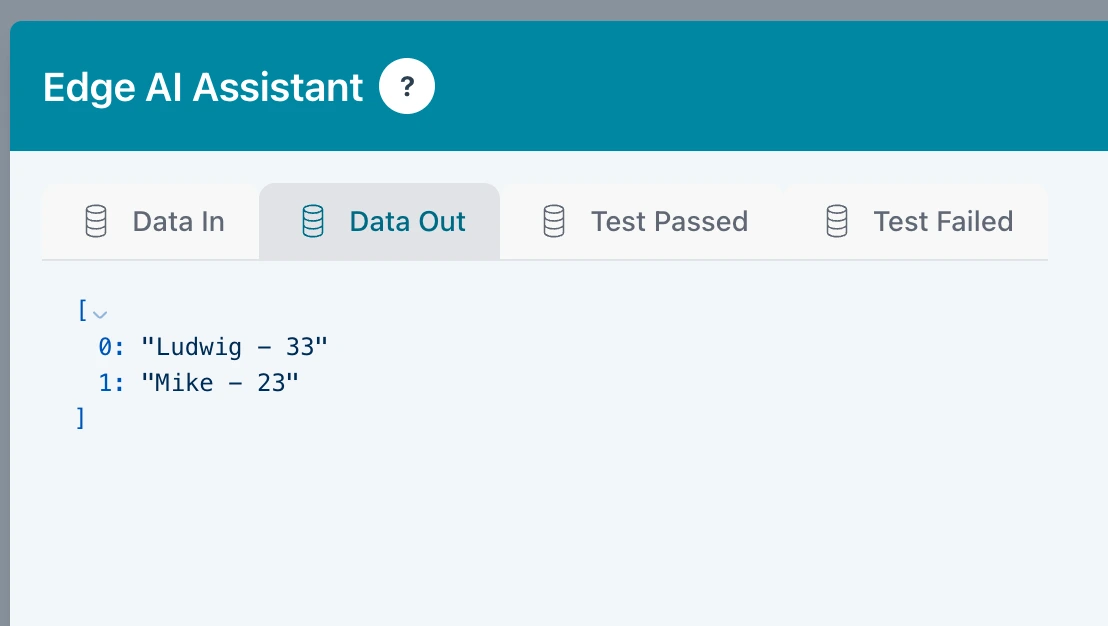The height and width of the screenshot is (626, 1108).
Task: Click the Data In database icon
Action: (x=96, y=221)
